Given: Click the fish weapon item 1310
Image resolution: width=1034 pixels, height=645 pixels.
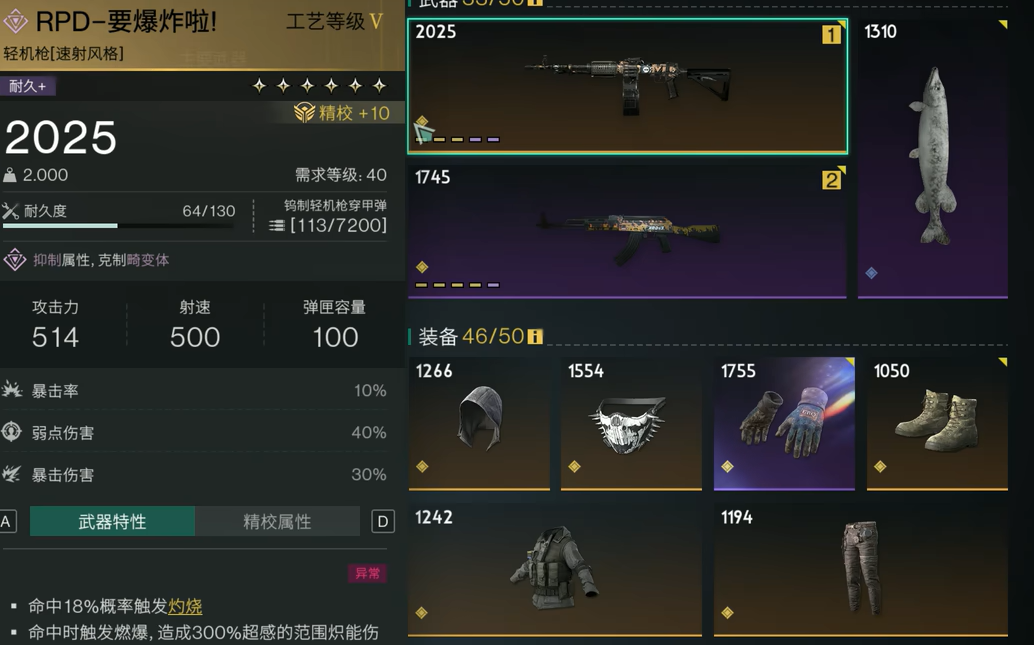Looking at the screenshot, I should coord(932,158).
